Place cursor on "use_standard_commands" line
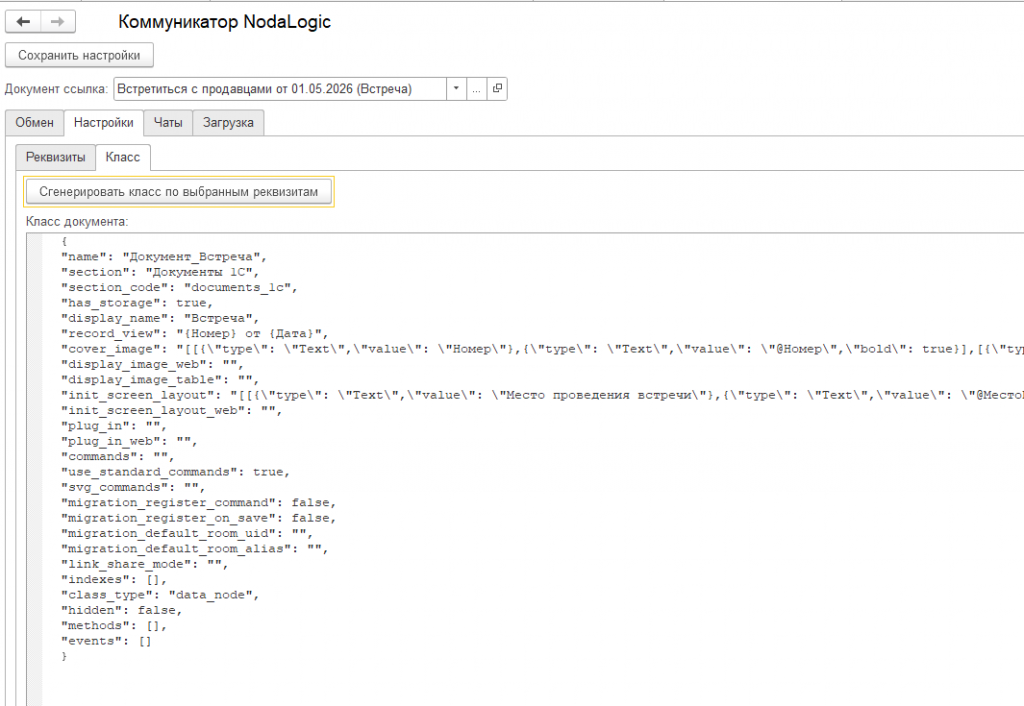 (x=175, y=472)
